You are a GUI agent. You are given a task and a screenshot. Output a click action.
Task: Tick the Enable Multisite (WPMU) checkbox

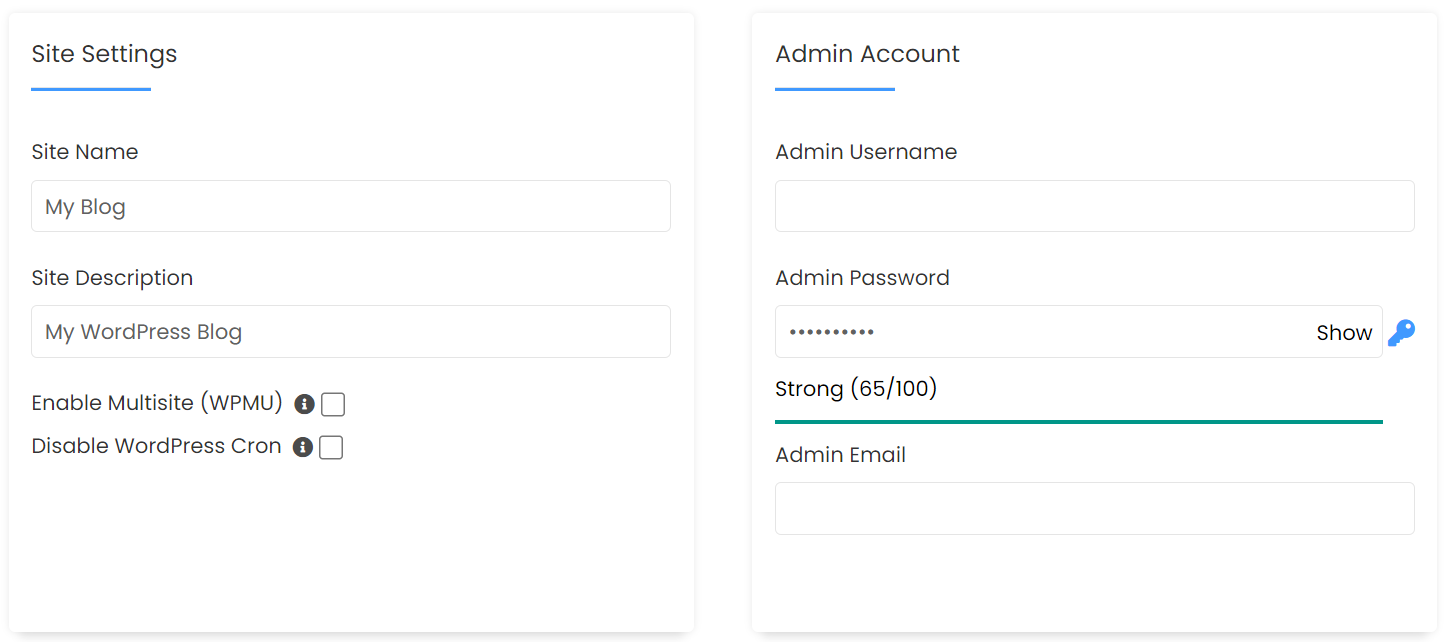(x=333, y=404)
